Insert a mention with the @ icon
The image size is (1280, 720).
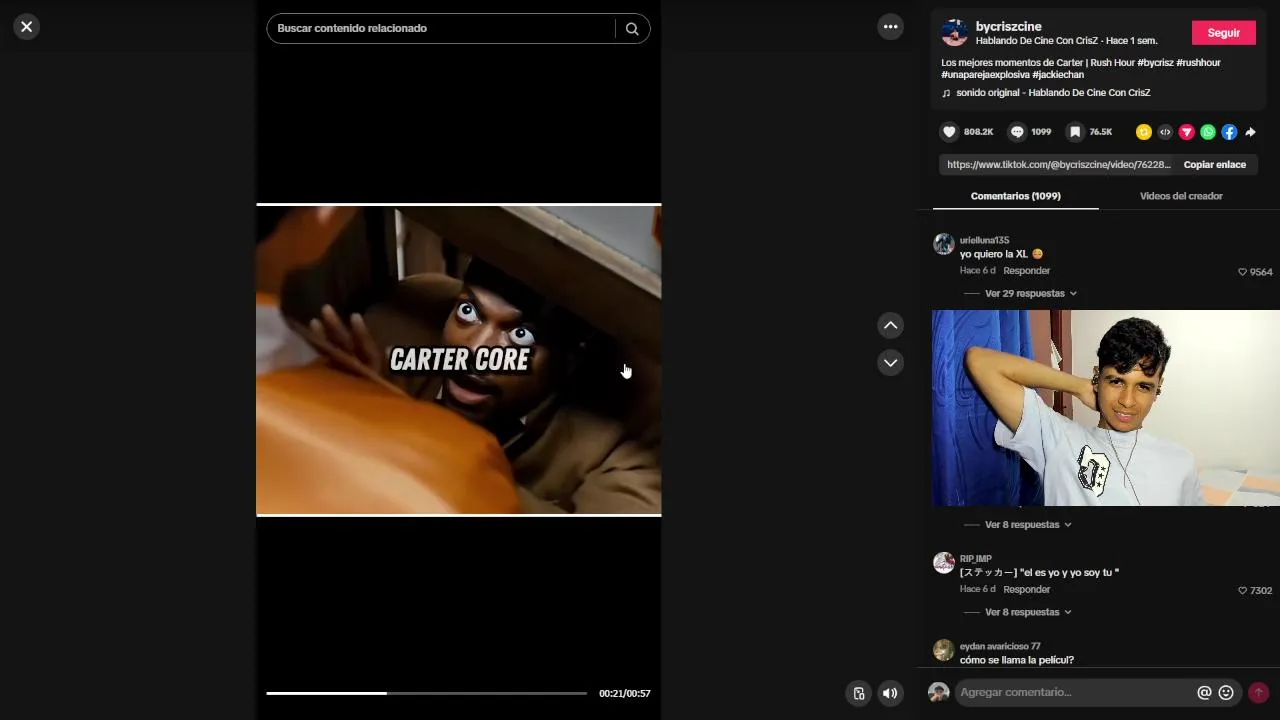[x=1204, y=692]
